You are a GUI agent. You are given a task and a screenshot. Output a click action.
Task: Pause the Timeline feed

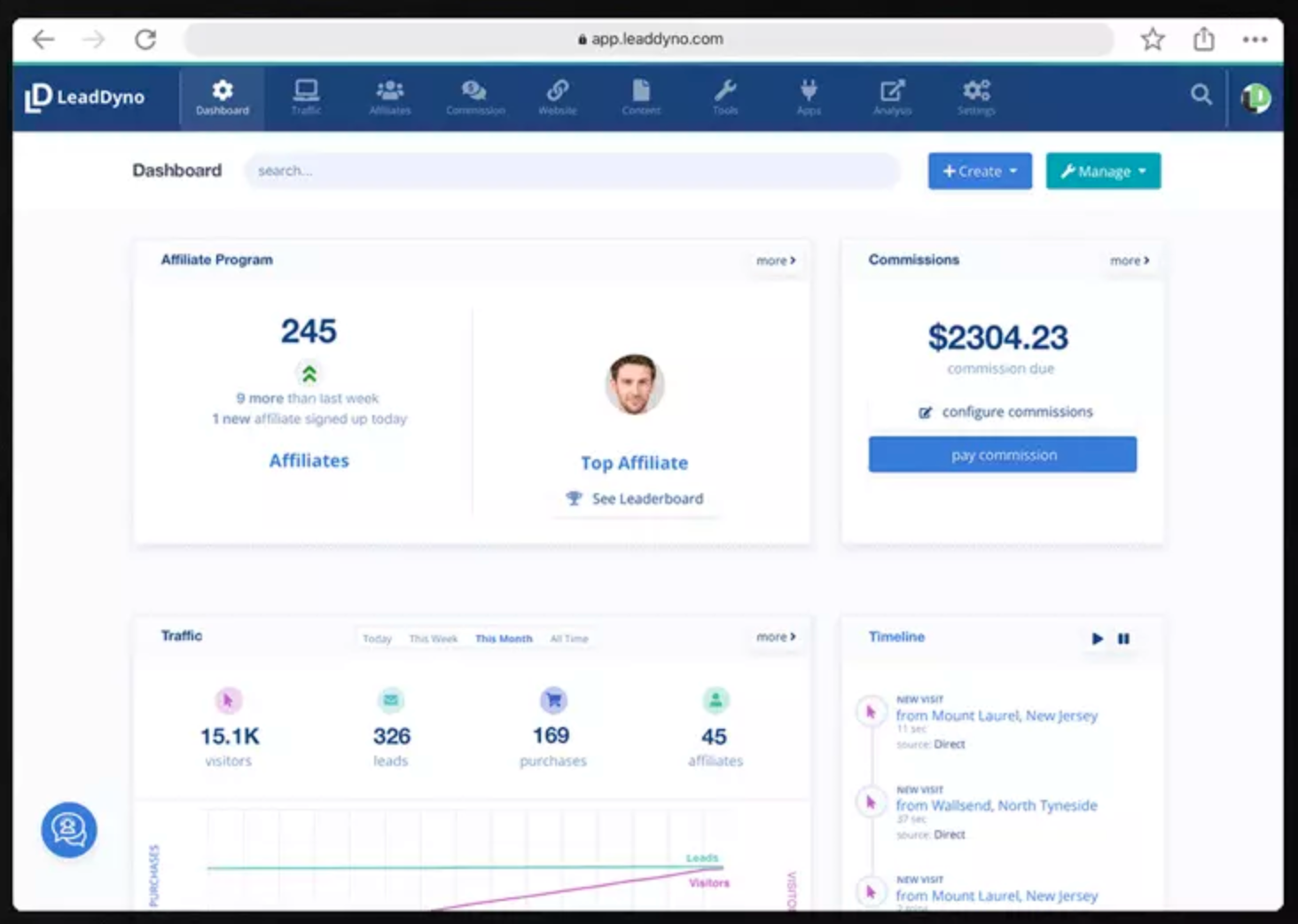click(1123, 638)
